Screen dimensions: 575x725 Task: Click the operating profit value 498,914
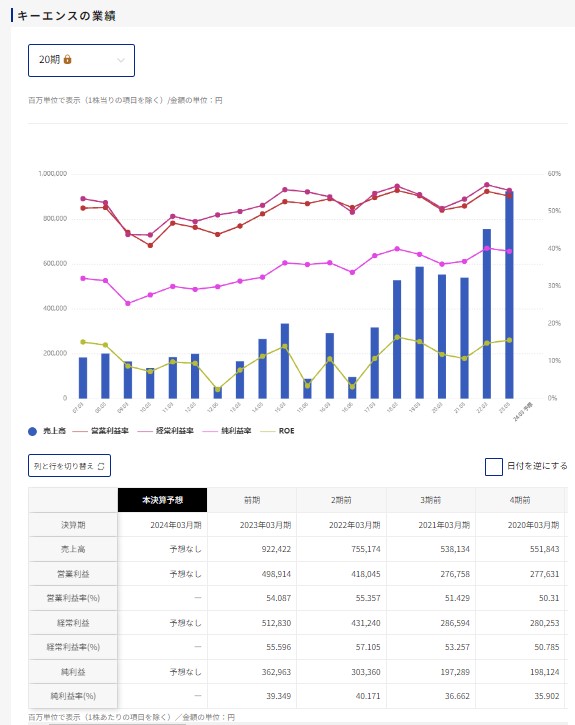tap(276, 574)
